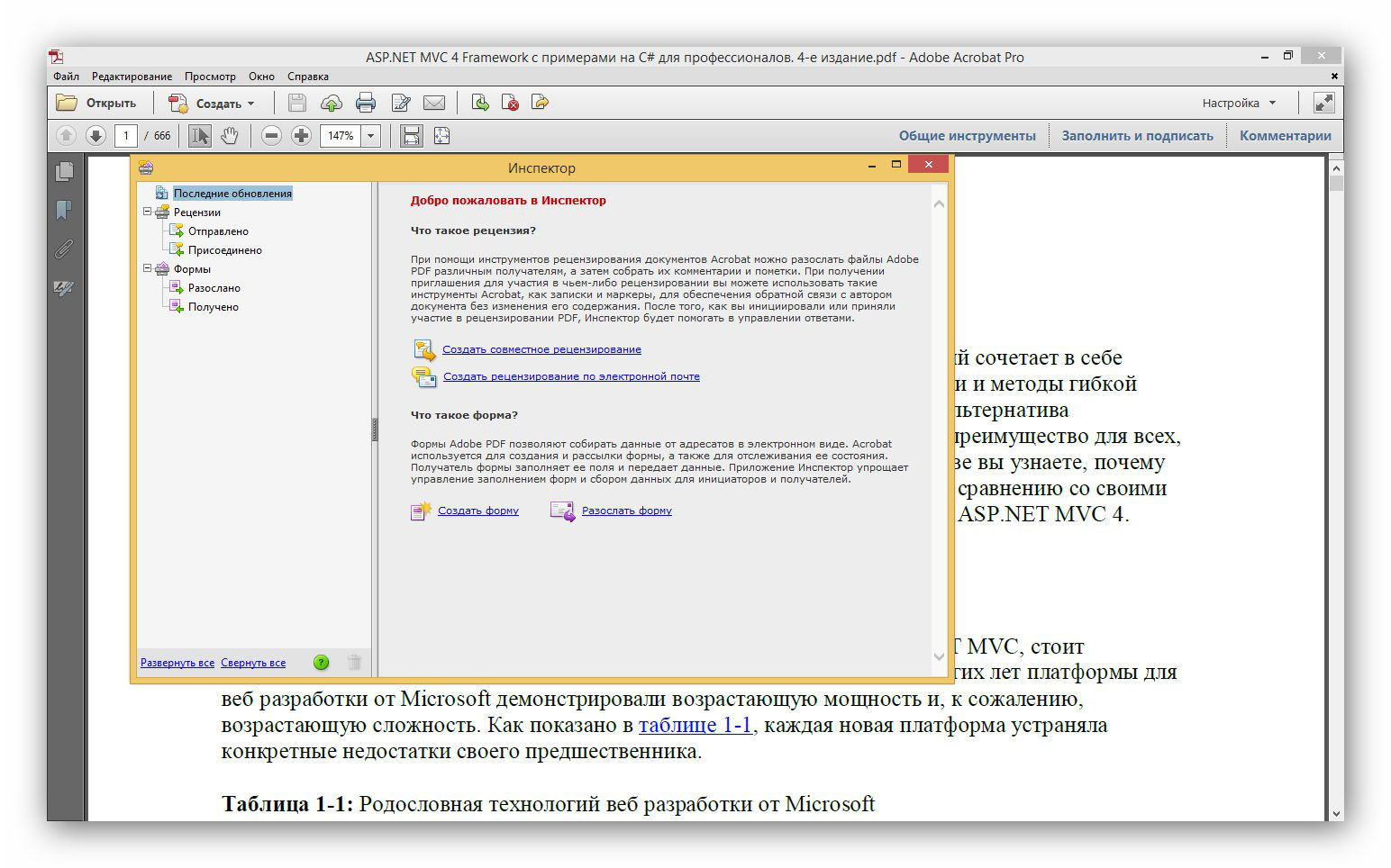Open the Файл menu

(x=66, y=77)
